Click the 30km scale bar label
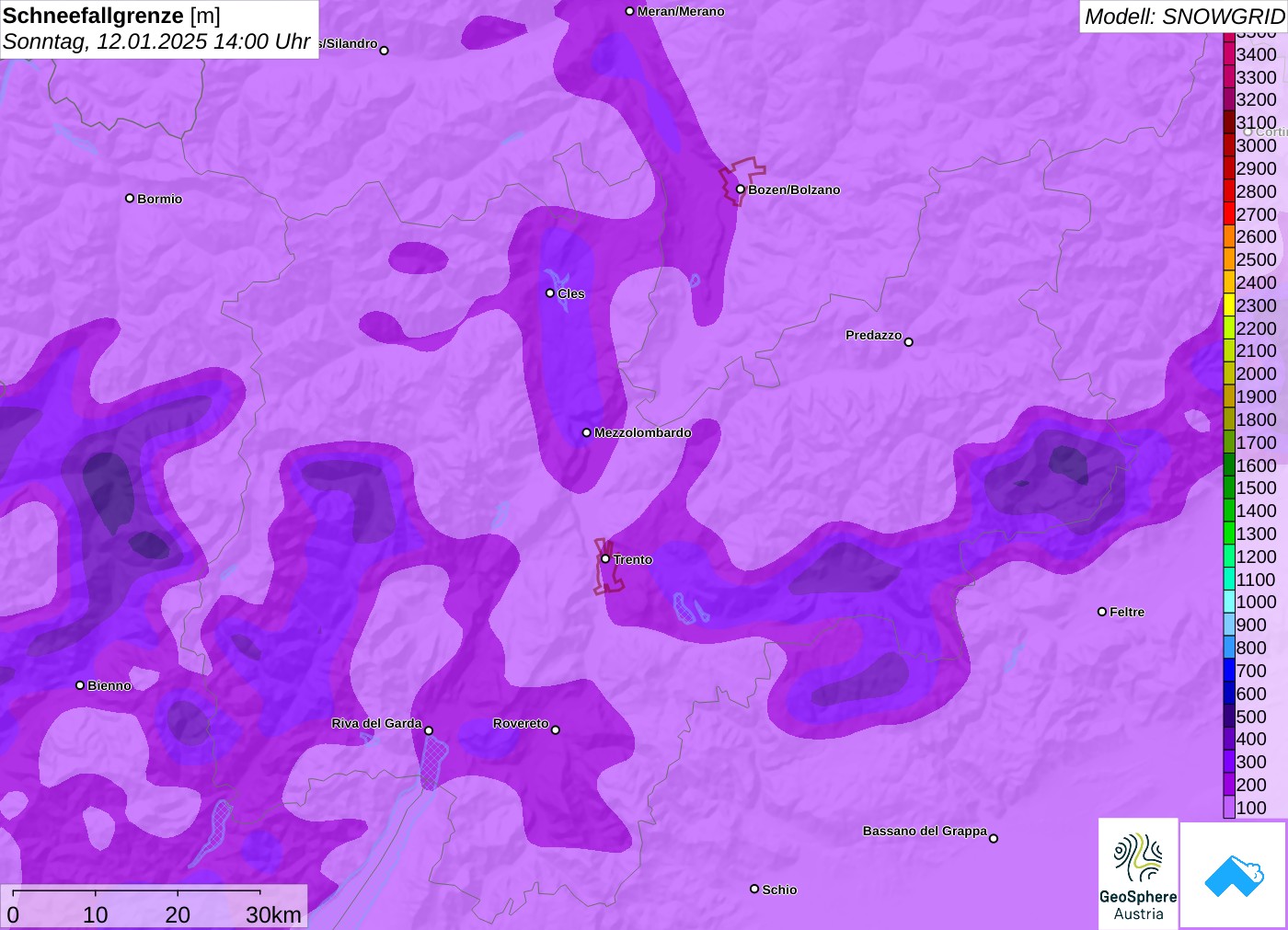Image resolution: width=1288 pixels, height=930 pixels. [x=273, y=914]
